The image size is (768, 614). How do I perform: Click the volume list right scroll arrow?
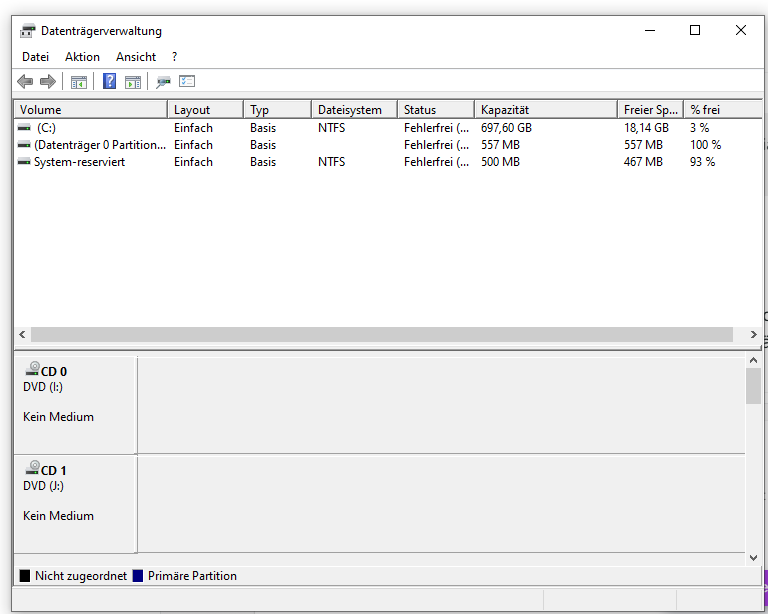point(753,334)
